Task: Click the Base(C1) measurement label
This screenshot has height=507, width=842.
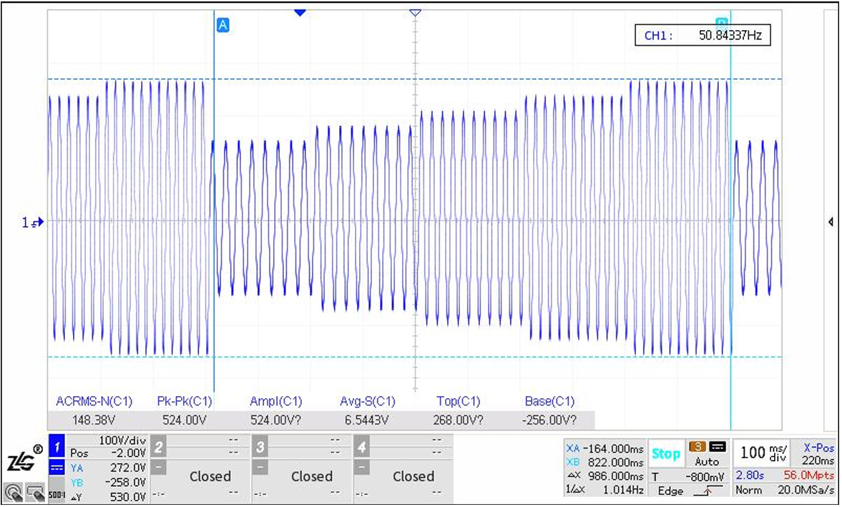Action: pos(549,401)
